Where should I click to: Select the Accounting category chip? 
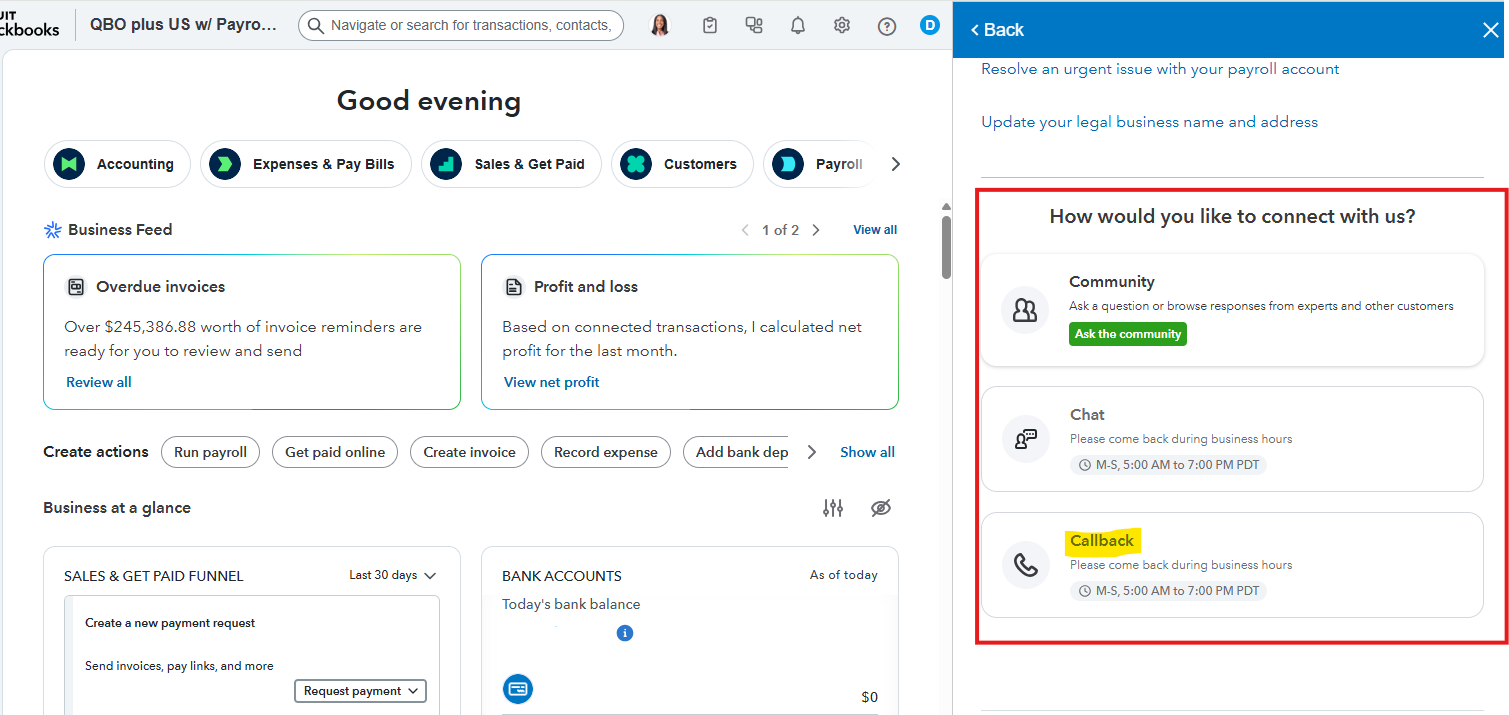point(117,164)
